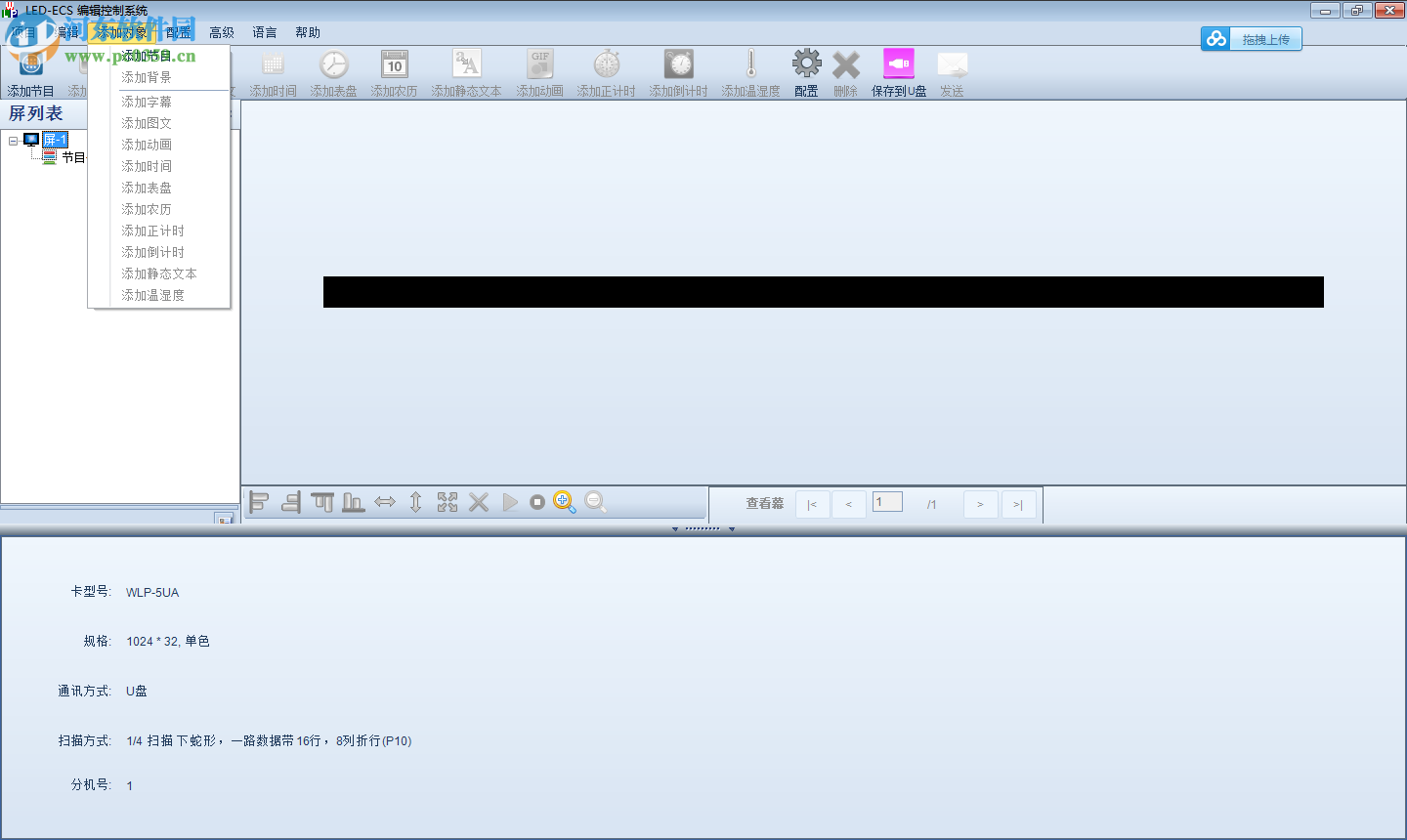Click the align bottom icon in bottom toolbar
The image size is (1407, 840).
point(354,502)
